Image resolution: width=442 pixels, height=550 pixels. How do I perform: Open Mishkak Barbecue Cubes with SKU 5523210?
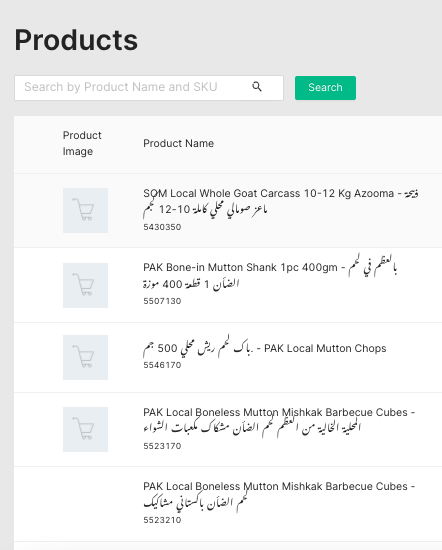coord(279,495)
